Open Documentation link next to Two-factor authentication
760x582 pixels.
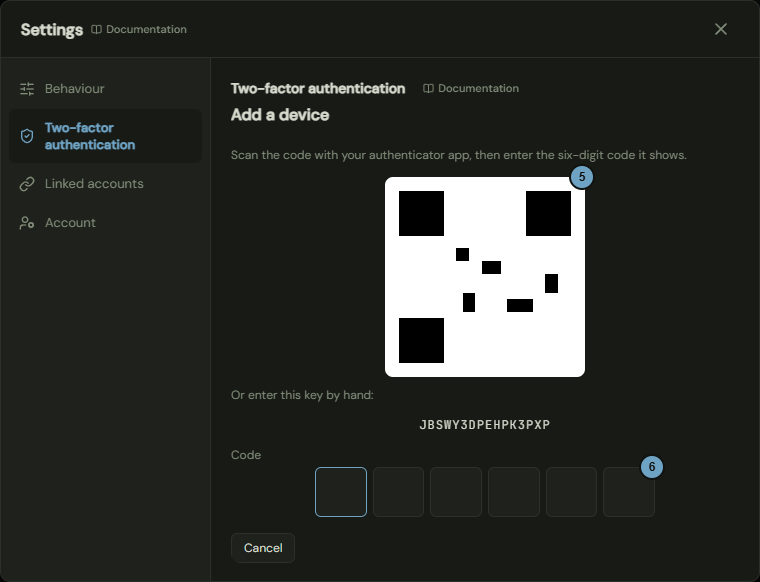tap(471, 89)
